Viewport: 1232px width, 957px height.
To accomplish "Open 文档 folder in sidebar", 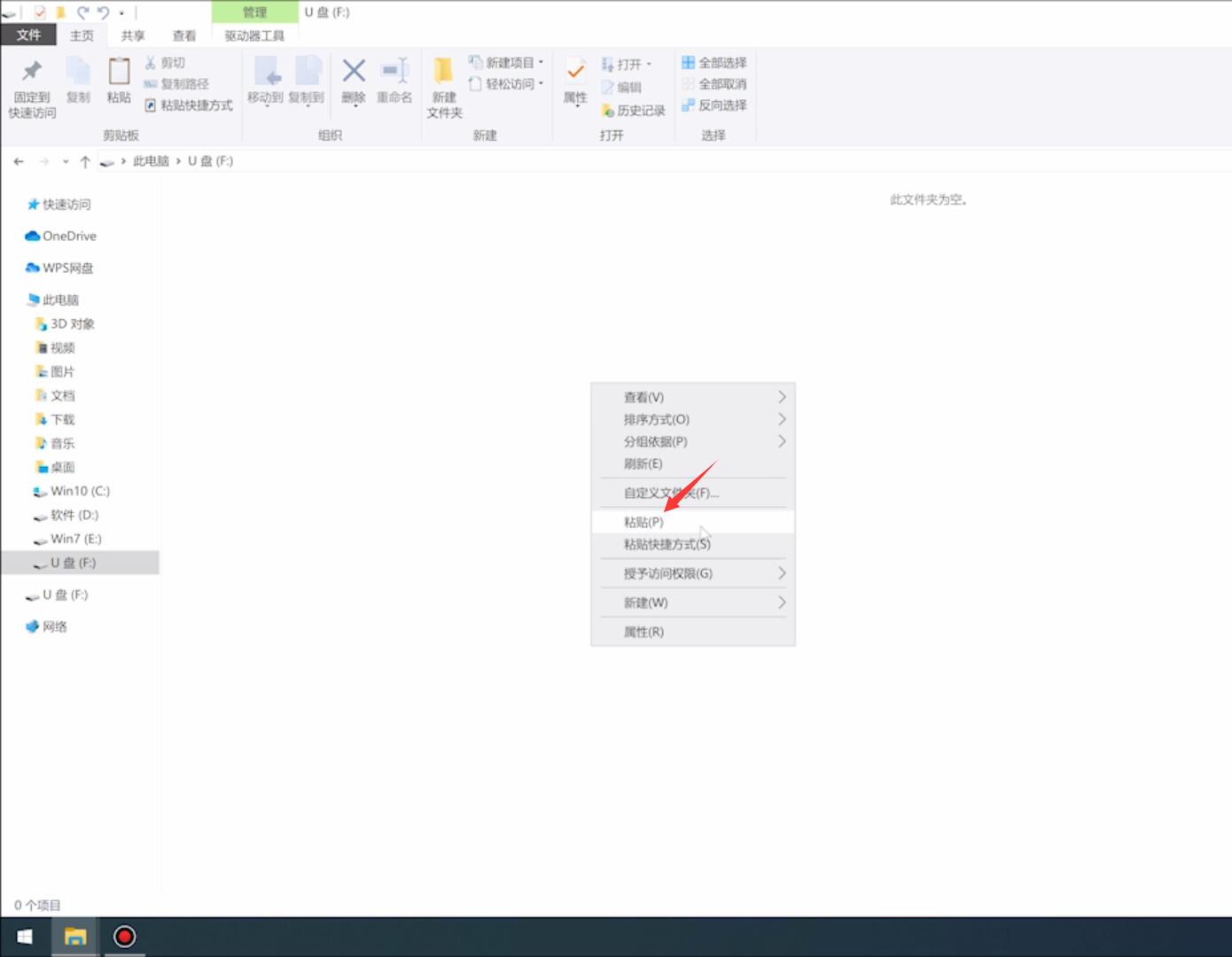I will point(62,396).
